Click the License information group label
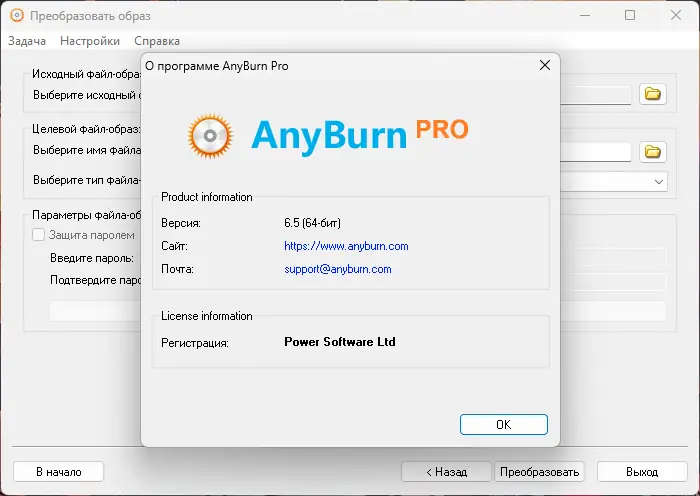Image resolution: width=700 pixels, height=496 pixels. [x=207, y=316]
